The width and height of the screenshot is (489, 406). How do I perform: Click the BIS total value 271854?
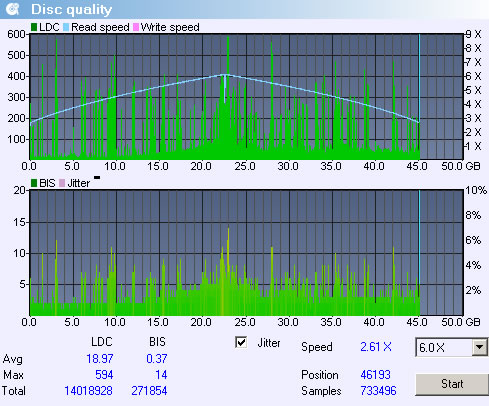[149, 391]
